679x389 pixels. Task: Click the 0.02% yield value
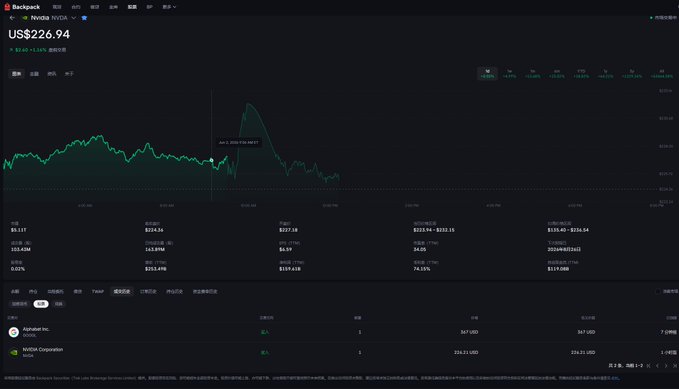point(18,269)
